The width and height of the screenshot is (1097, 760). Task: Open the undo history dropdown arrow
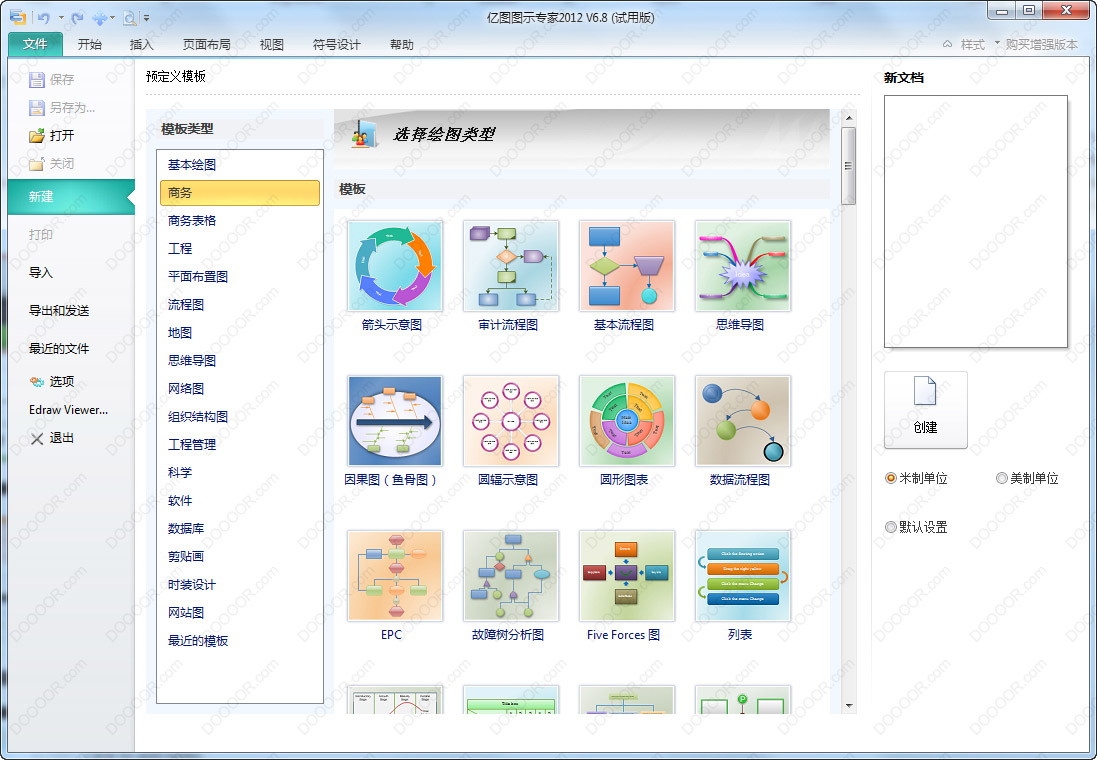pyautogui.click(x=62, y=17)
